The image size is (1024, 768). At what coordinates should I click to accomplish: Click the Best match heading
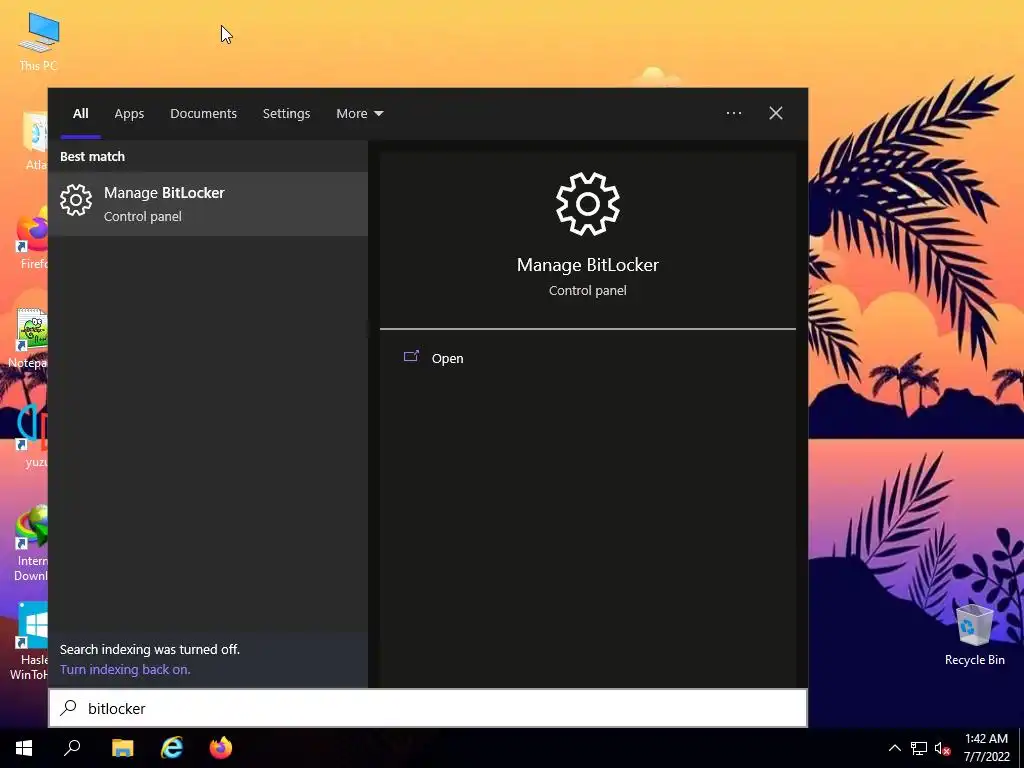pyautogui.click(x=92, y=157)
